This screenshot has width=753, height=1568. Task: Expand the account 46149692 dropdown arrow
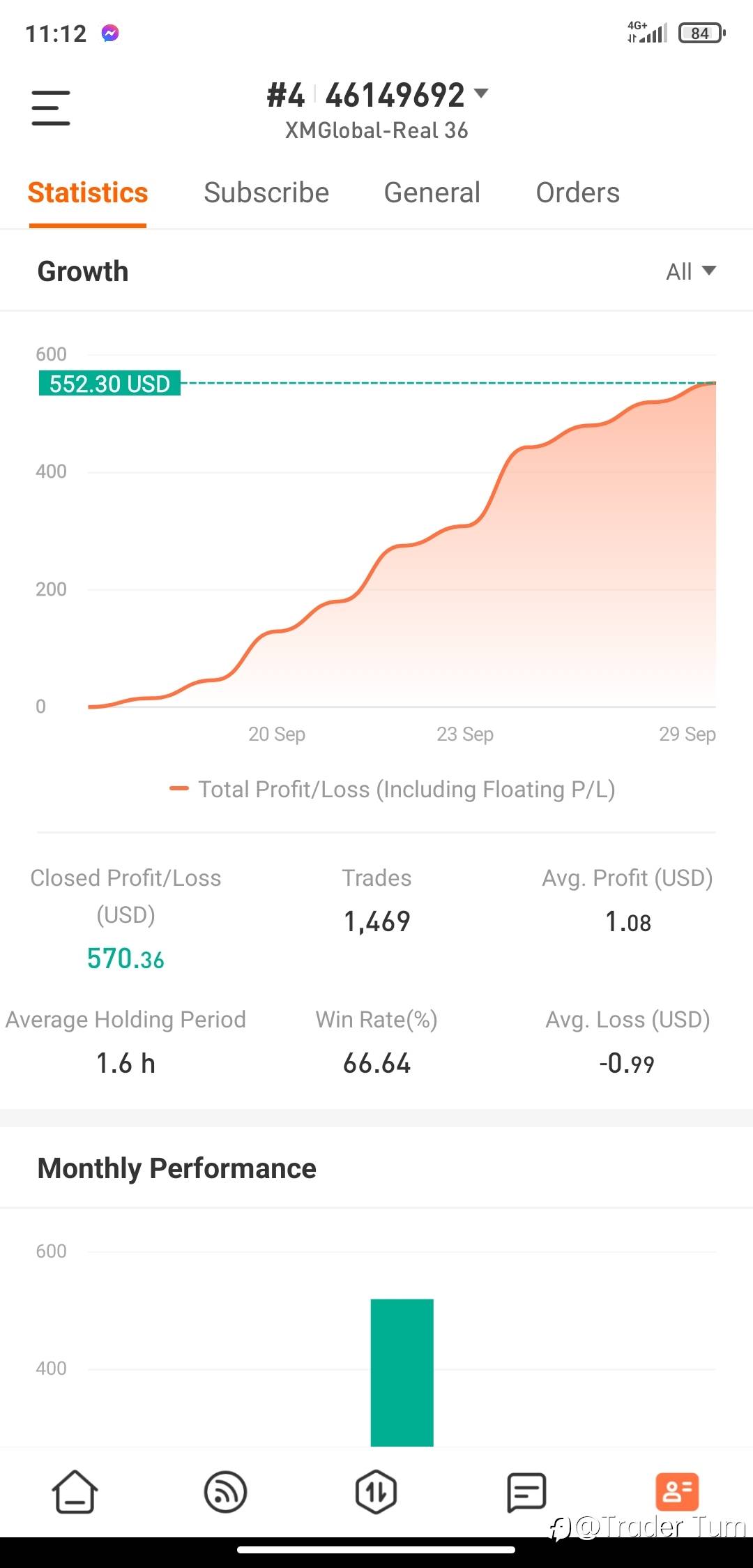click(x=481, y=93)
